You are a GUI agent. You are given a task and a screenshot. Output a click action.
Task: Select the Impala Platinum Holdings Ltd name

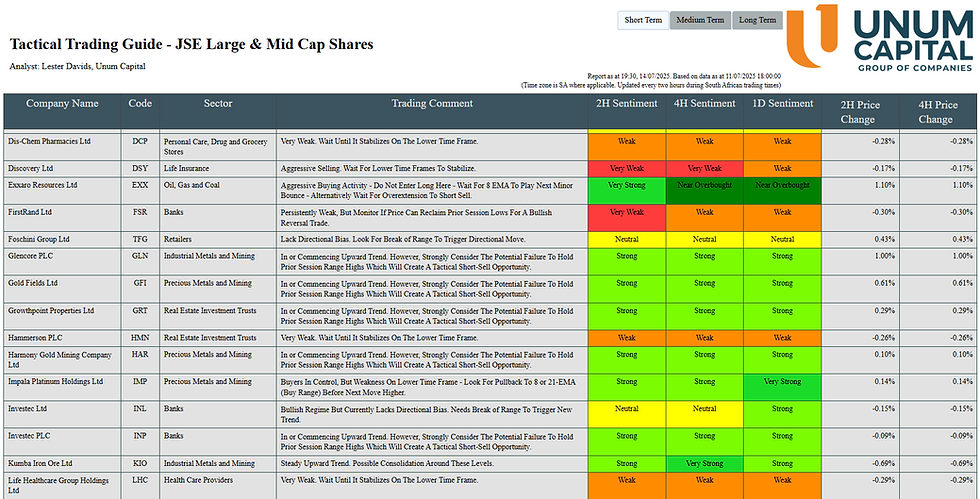pos(56,381)
